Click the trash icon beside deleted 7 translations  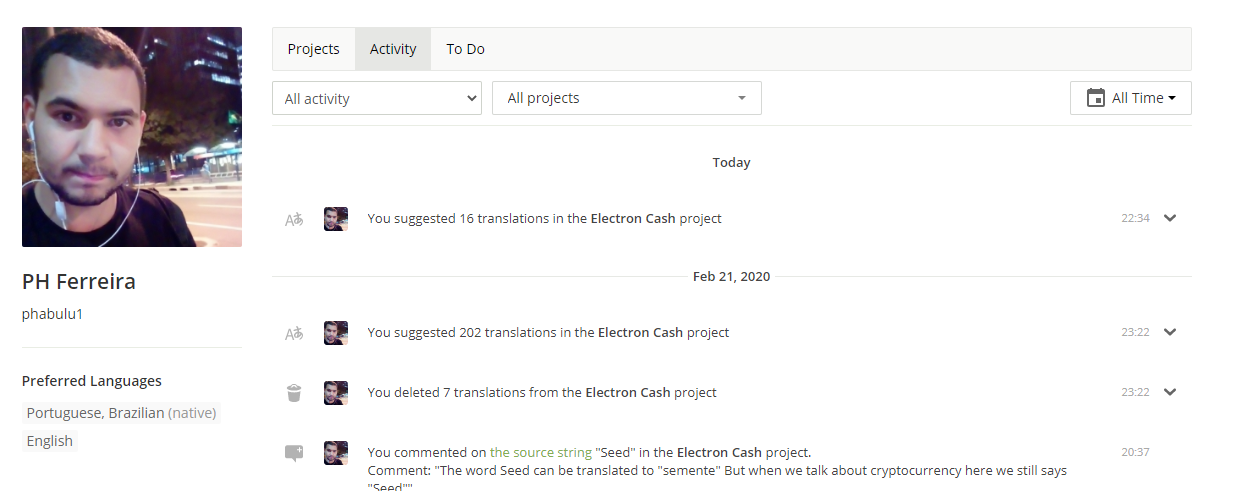(294, 393)
